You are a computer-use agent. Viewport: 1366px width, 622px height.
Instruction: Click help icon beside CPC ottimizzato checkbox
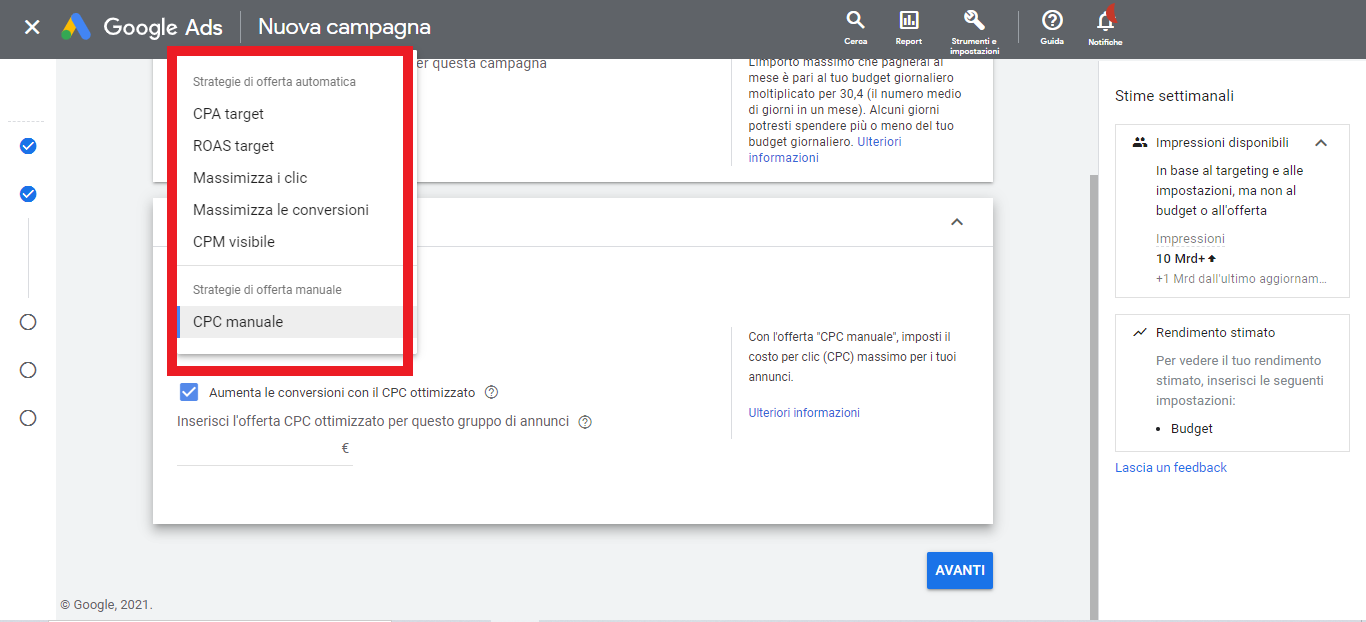coord(491,393)
